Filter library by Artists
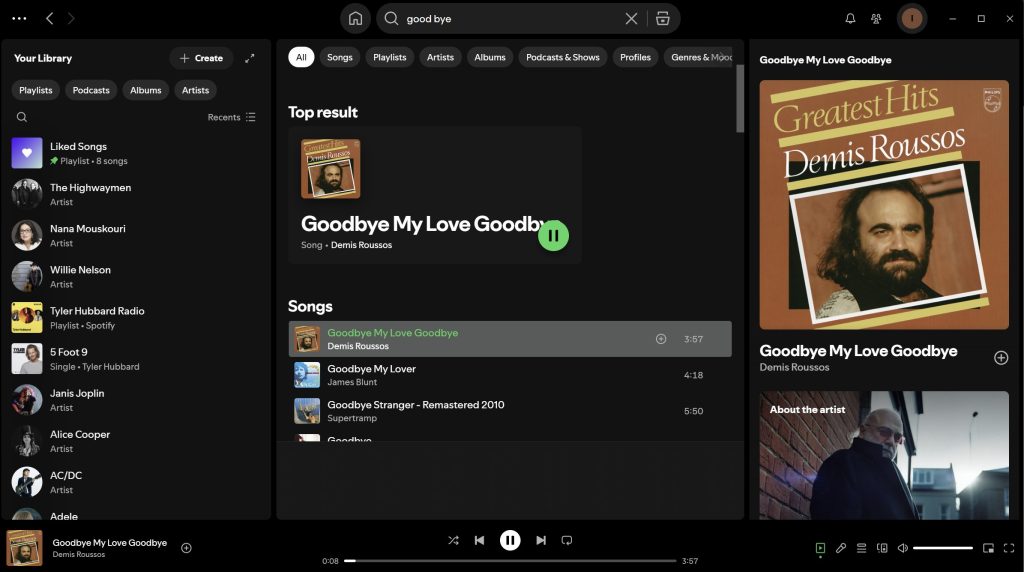This screenshot has width=1024, height=572. 195,90
